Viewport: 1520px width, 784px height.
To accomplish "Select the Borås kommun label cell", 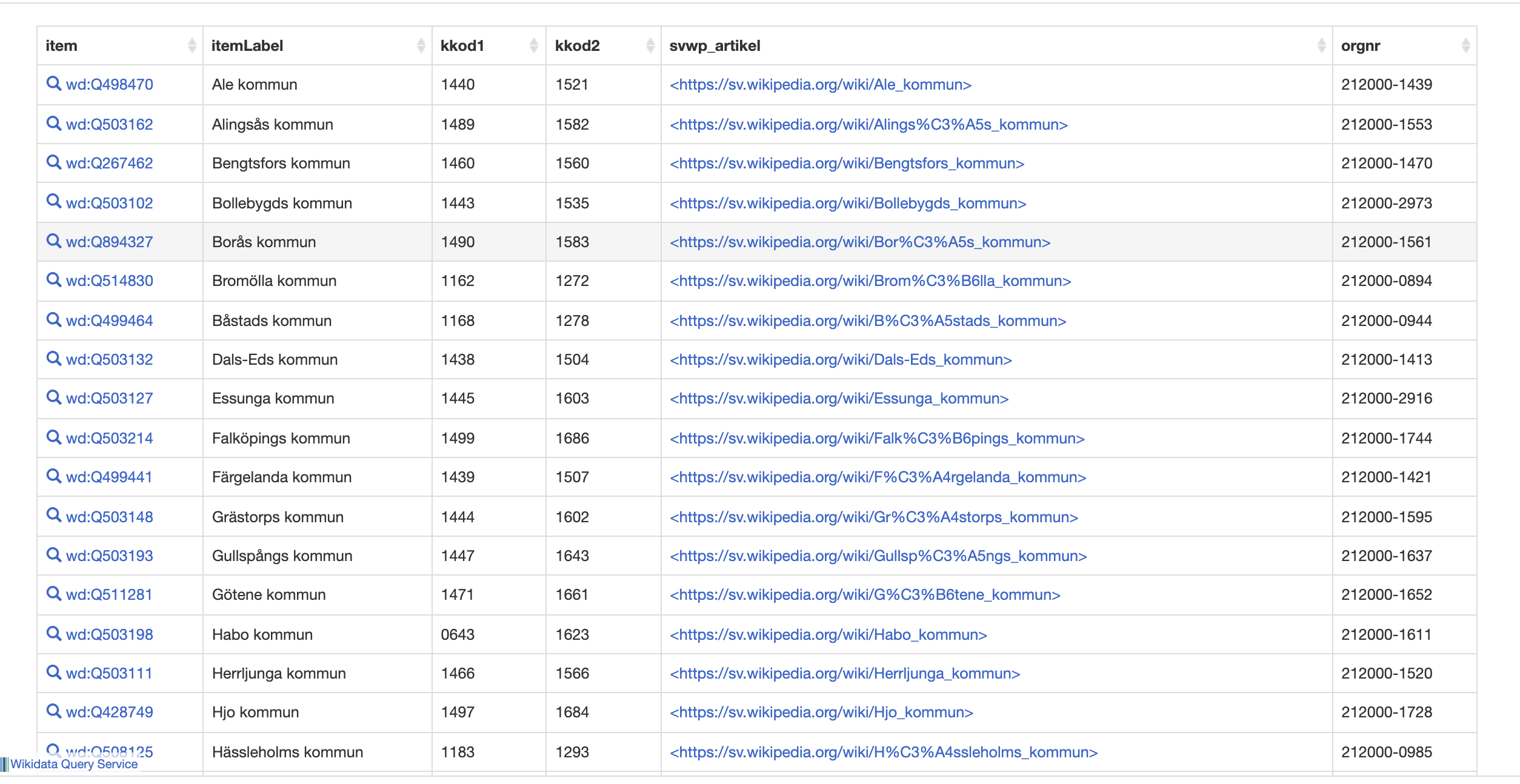I will click(264, 242).
